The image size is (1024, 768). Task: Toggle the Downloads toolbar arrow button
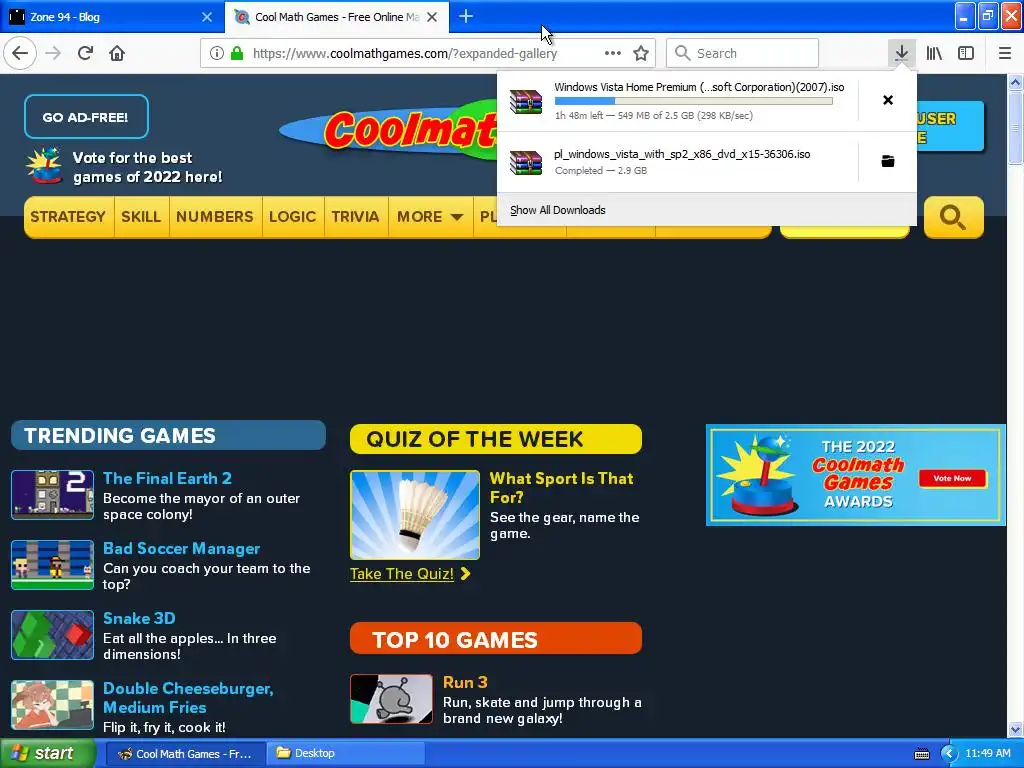click(901, 53)
